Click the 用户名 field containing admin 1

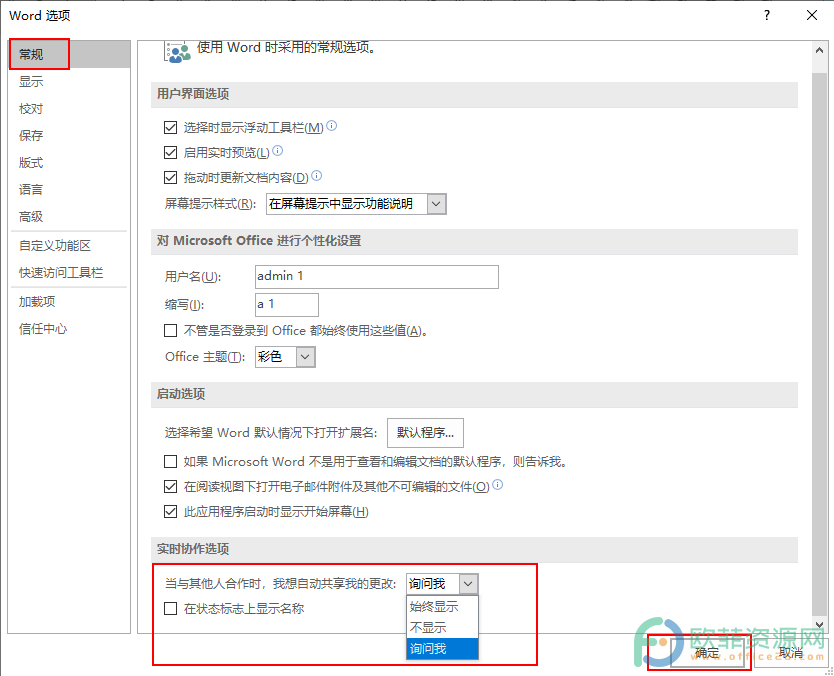point(377,277)
